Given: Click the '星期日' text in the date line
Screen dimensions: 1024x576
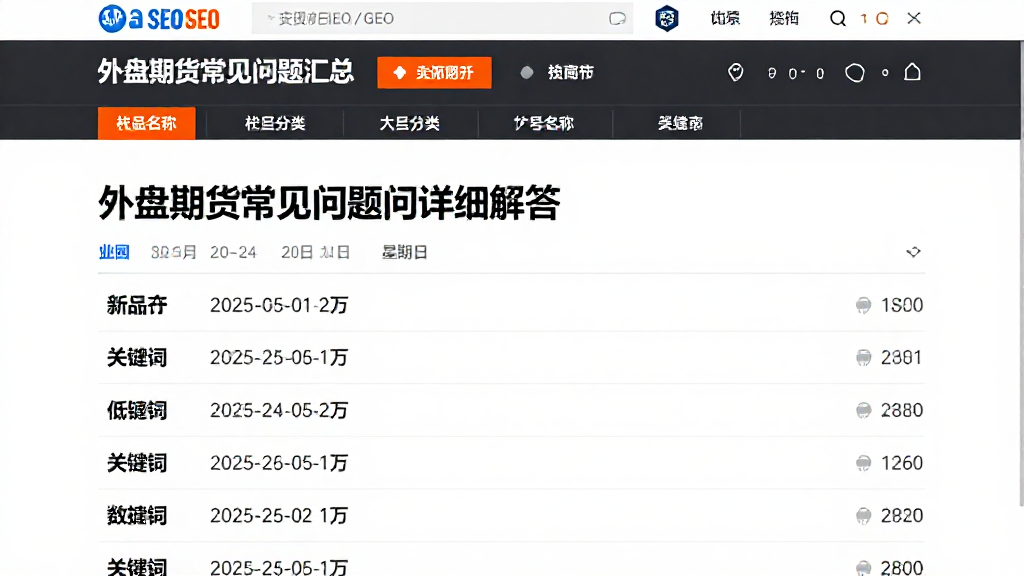Looking at the screenshot, I should [405, 252].
